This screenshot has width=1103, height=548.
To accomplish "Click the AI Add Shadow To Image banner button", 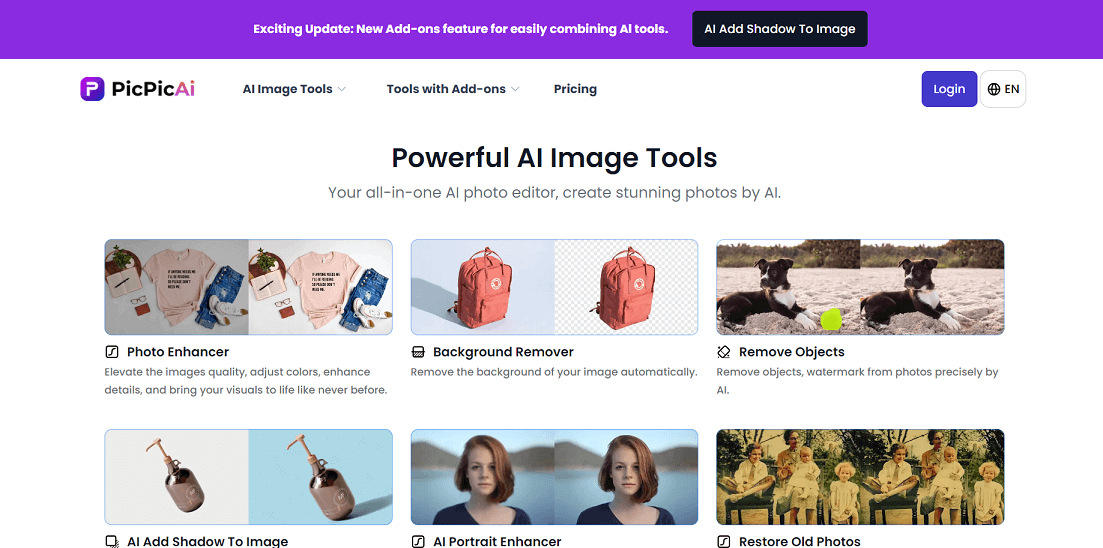I will point(779,29).
